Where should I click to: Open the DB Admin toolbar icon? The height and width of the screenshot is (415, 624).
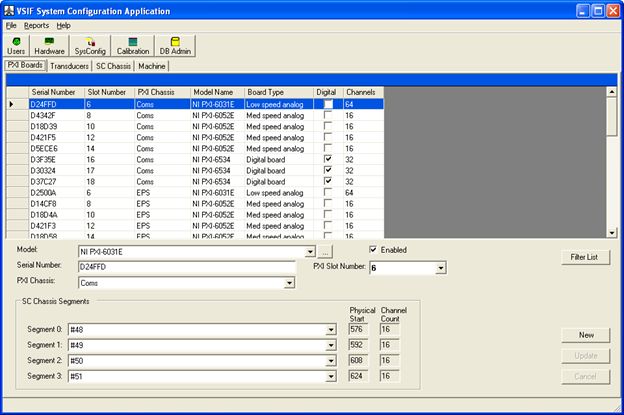[175, 46]
